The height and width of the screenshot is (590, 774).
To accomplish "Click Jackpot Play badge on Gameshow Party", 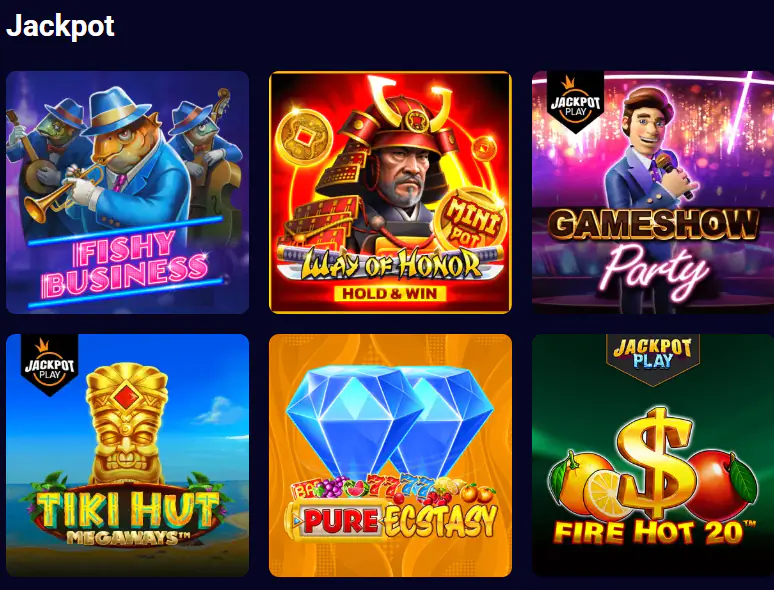I will (575, 102).
